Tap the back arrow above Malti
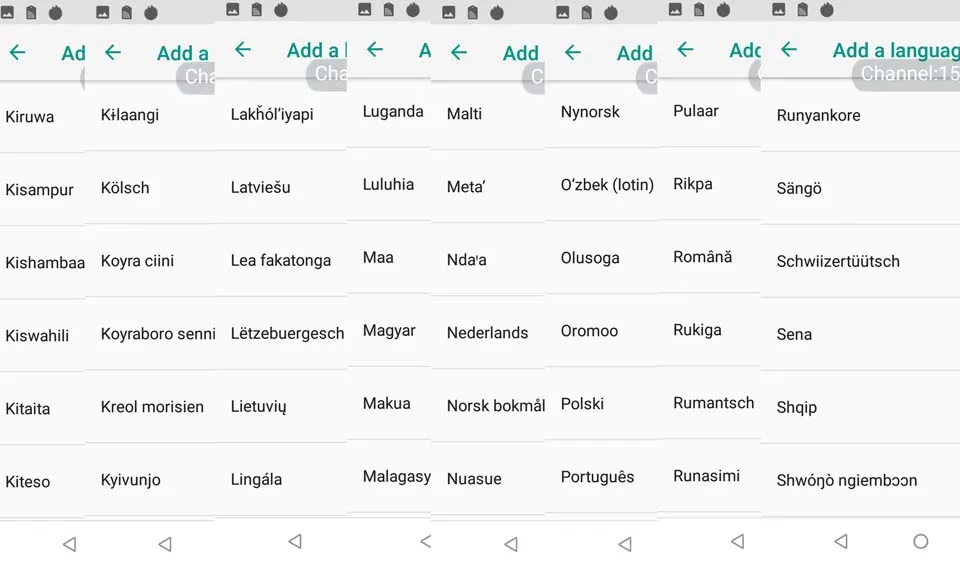Viewport: 960px width, 568px height. (459, 52)
